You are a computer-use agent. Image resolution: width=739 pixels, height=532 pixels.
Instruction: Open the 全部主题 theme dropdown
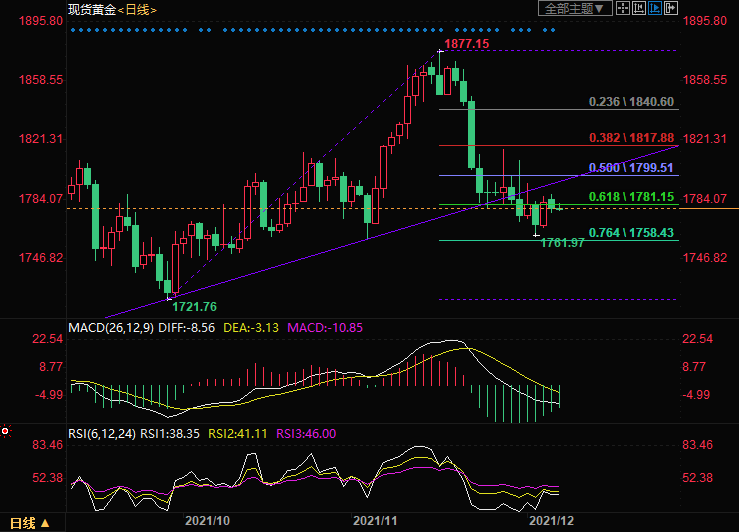(x=575, y=8)
